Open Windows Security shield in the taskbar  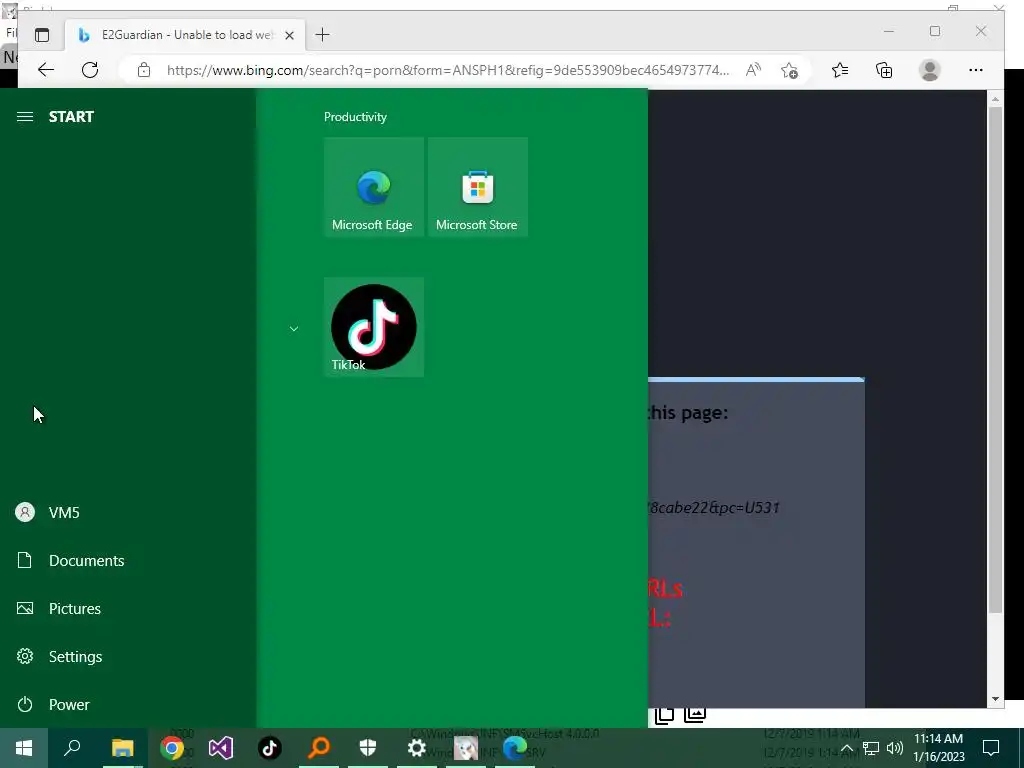pos(368,748)
